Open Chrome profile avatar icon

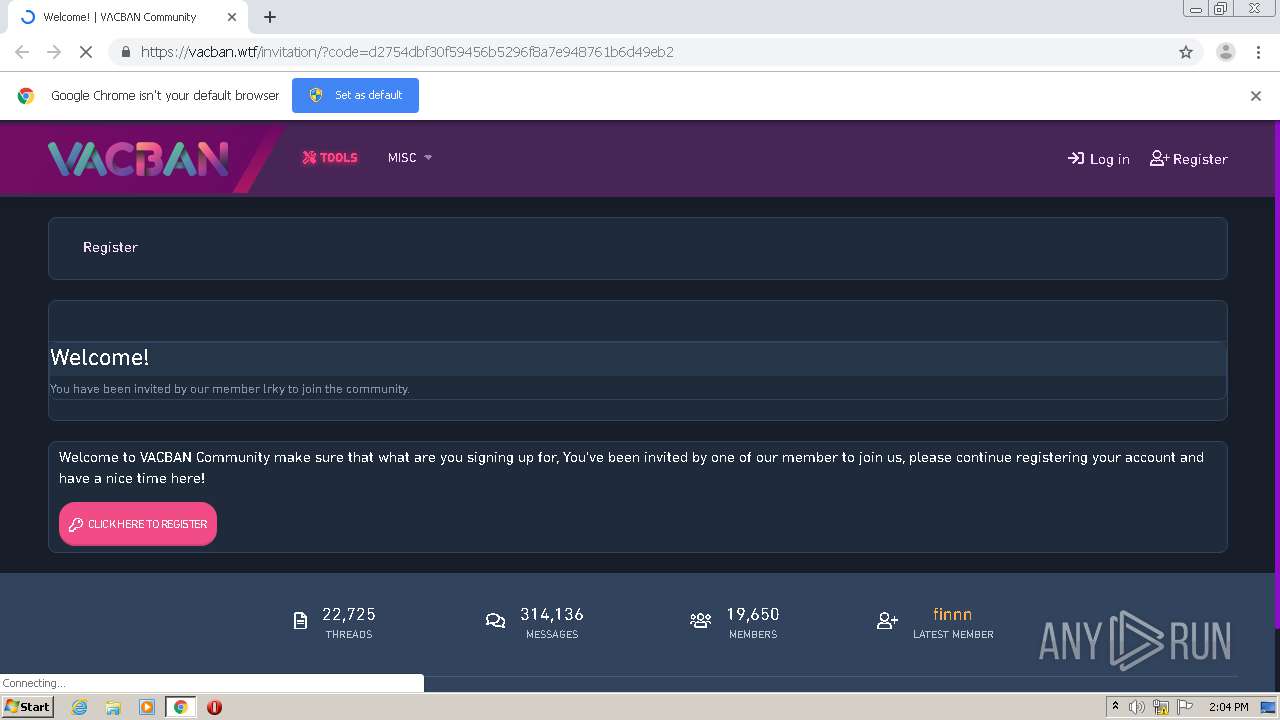tap(1225, 52)
